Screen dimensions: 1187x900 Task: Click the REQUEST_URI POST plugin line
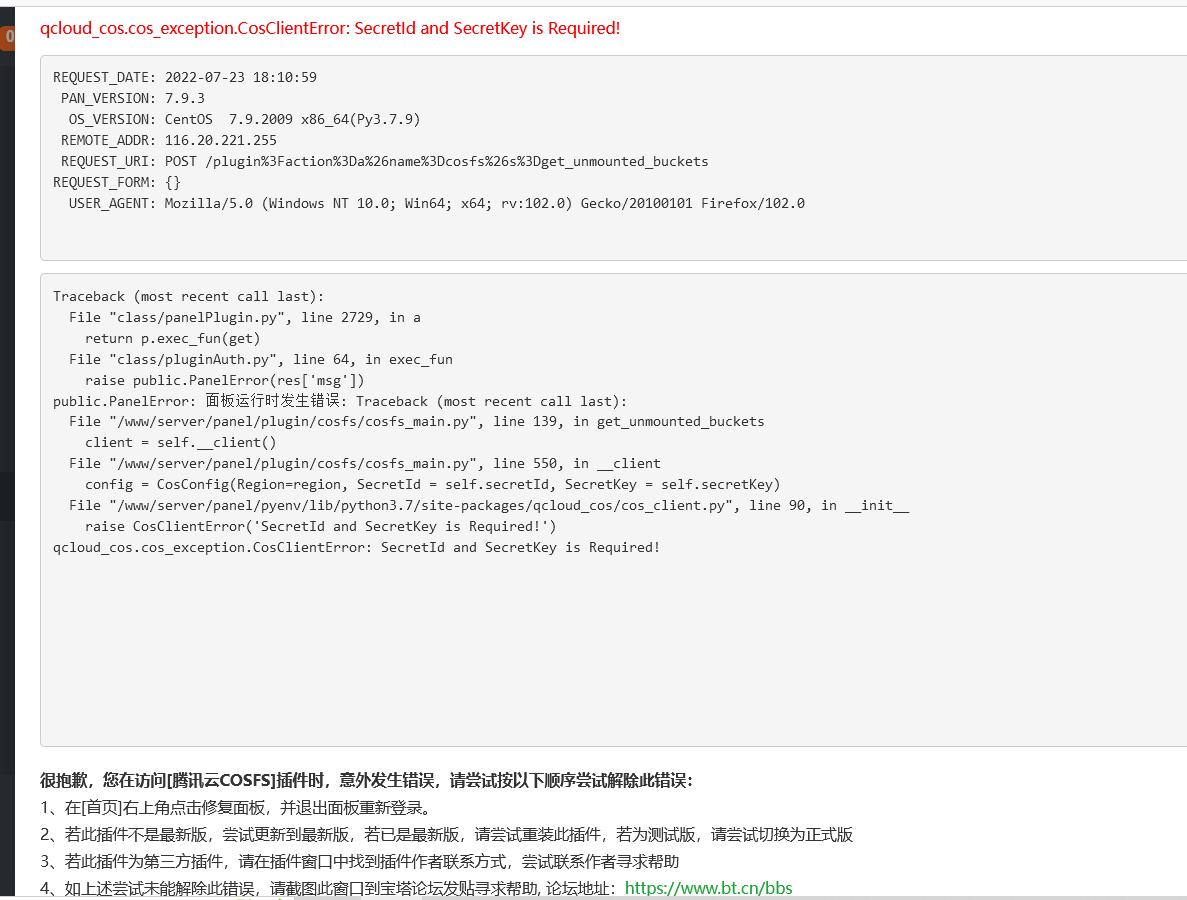pyautogui.click(x=385, y=161)
